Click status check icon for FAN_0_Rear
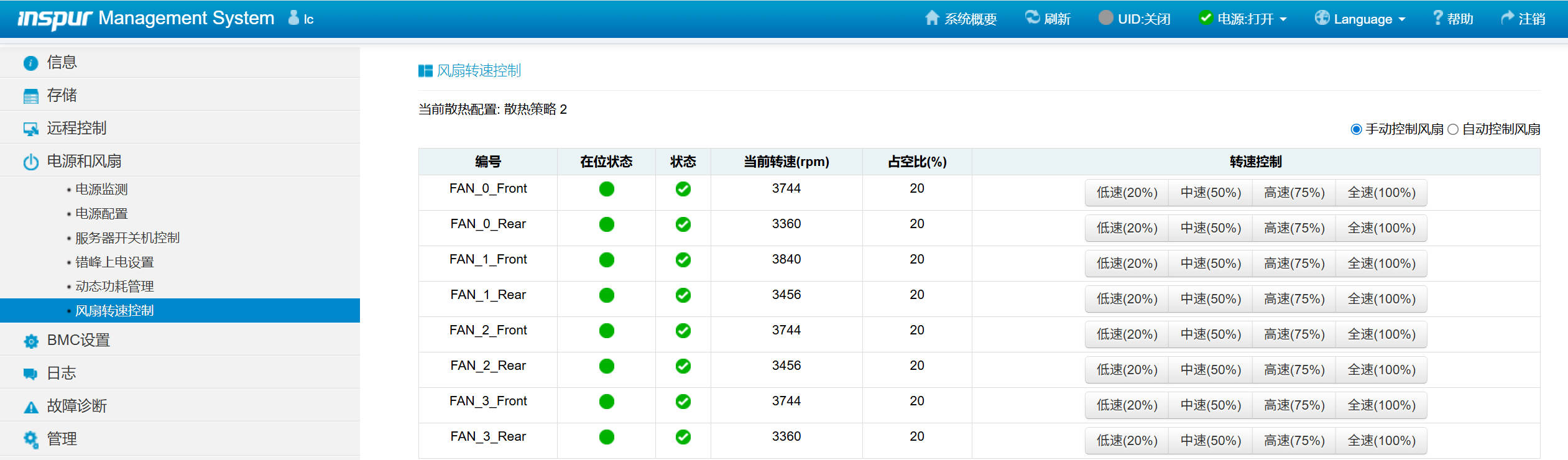1568x460 pixels. tap(683, 224)
